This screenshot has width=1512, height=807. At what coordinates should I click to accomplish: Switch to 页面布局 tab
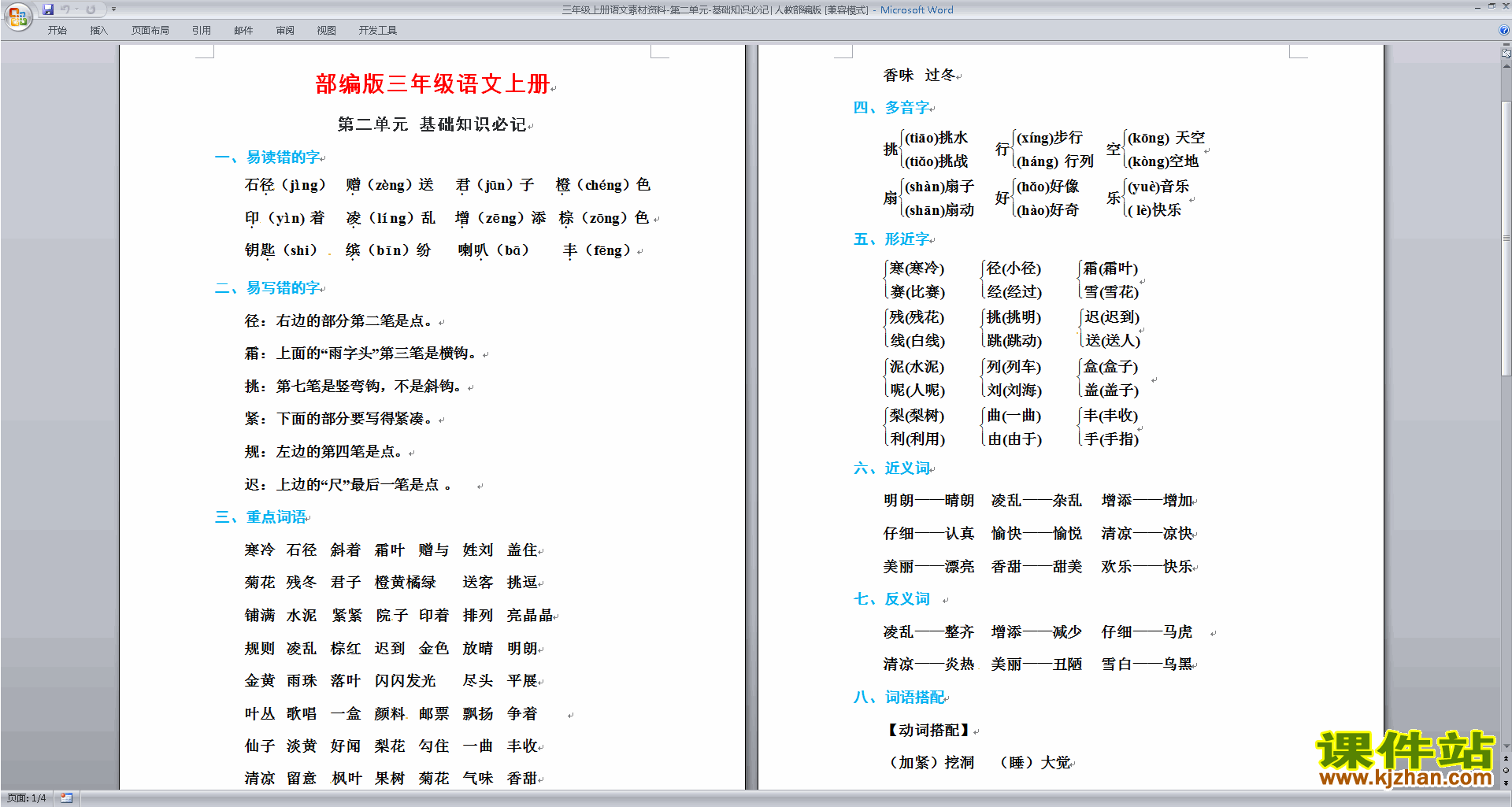(150, 31)
